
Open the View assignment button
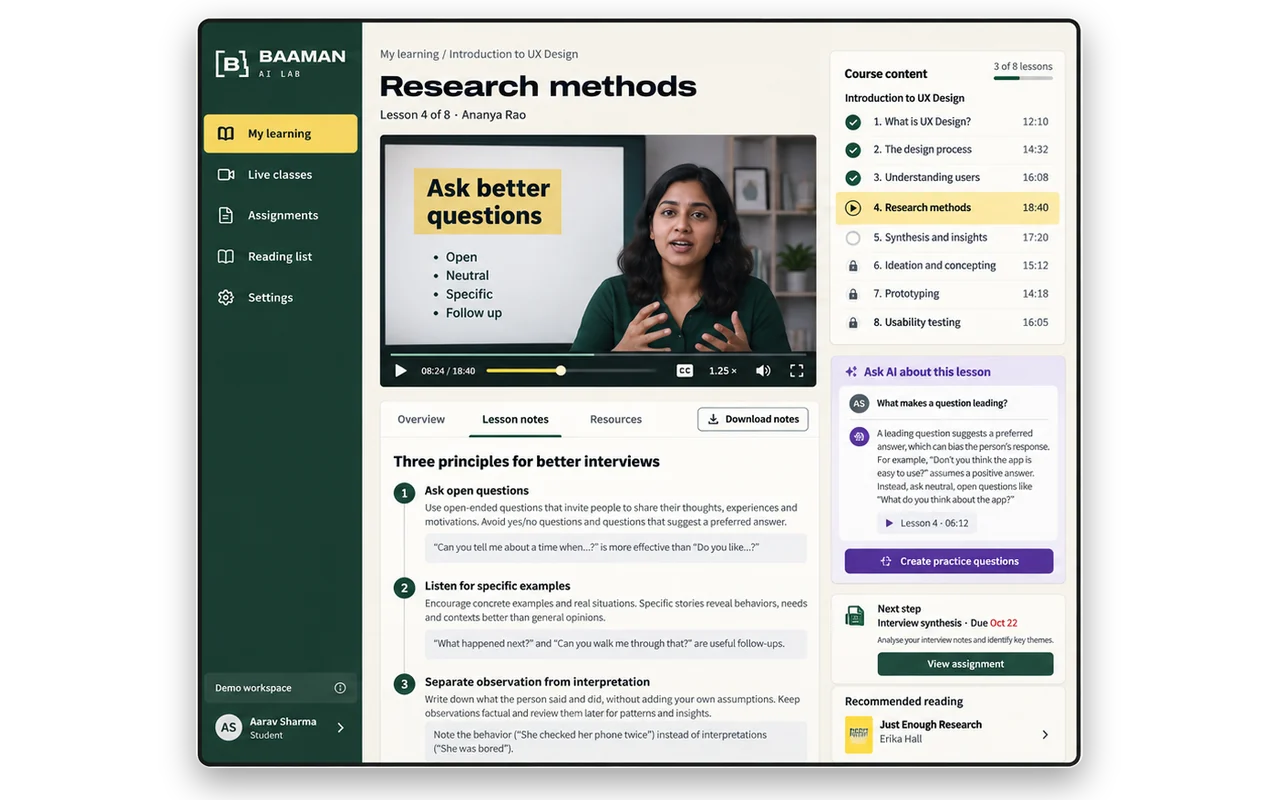tap(965, 664)
